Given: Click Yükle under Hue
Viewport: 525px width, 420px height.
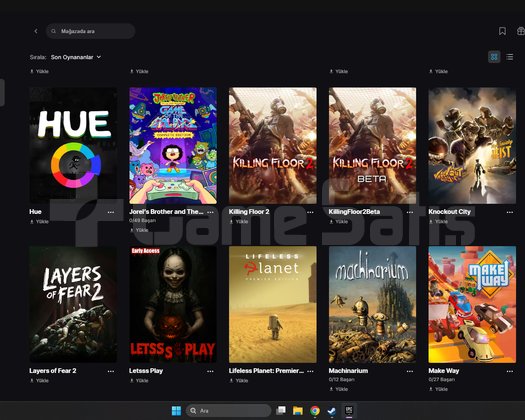Looking at the screenshot, I should click(x=39, y=222).
